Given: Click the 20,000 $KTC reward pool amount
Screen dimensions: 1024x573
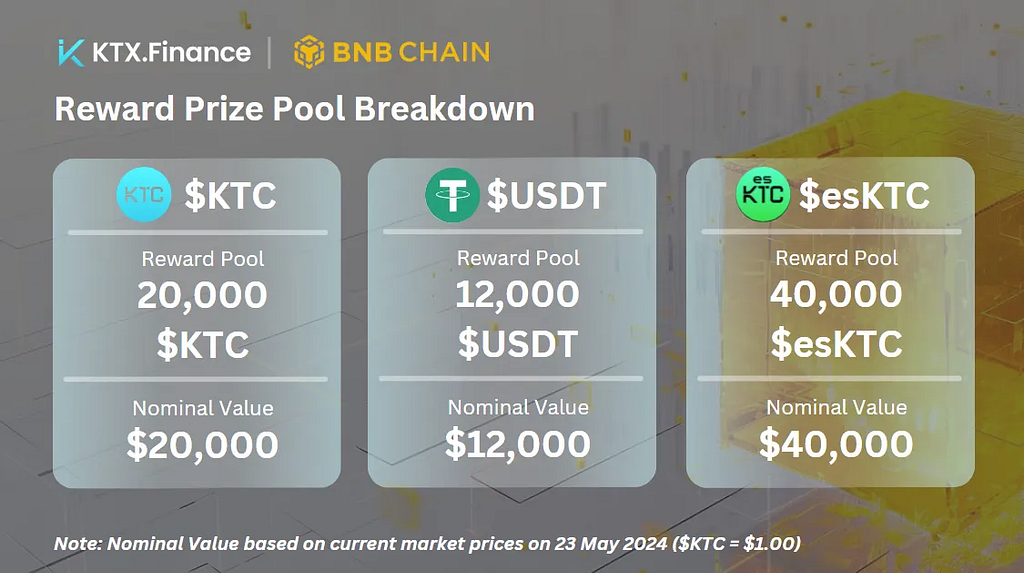Looking at the screenshot, I should pyautogui.click(x=202, y=319).
